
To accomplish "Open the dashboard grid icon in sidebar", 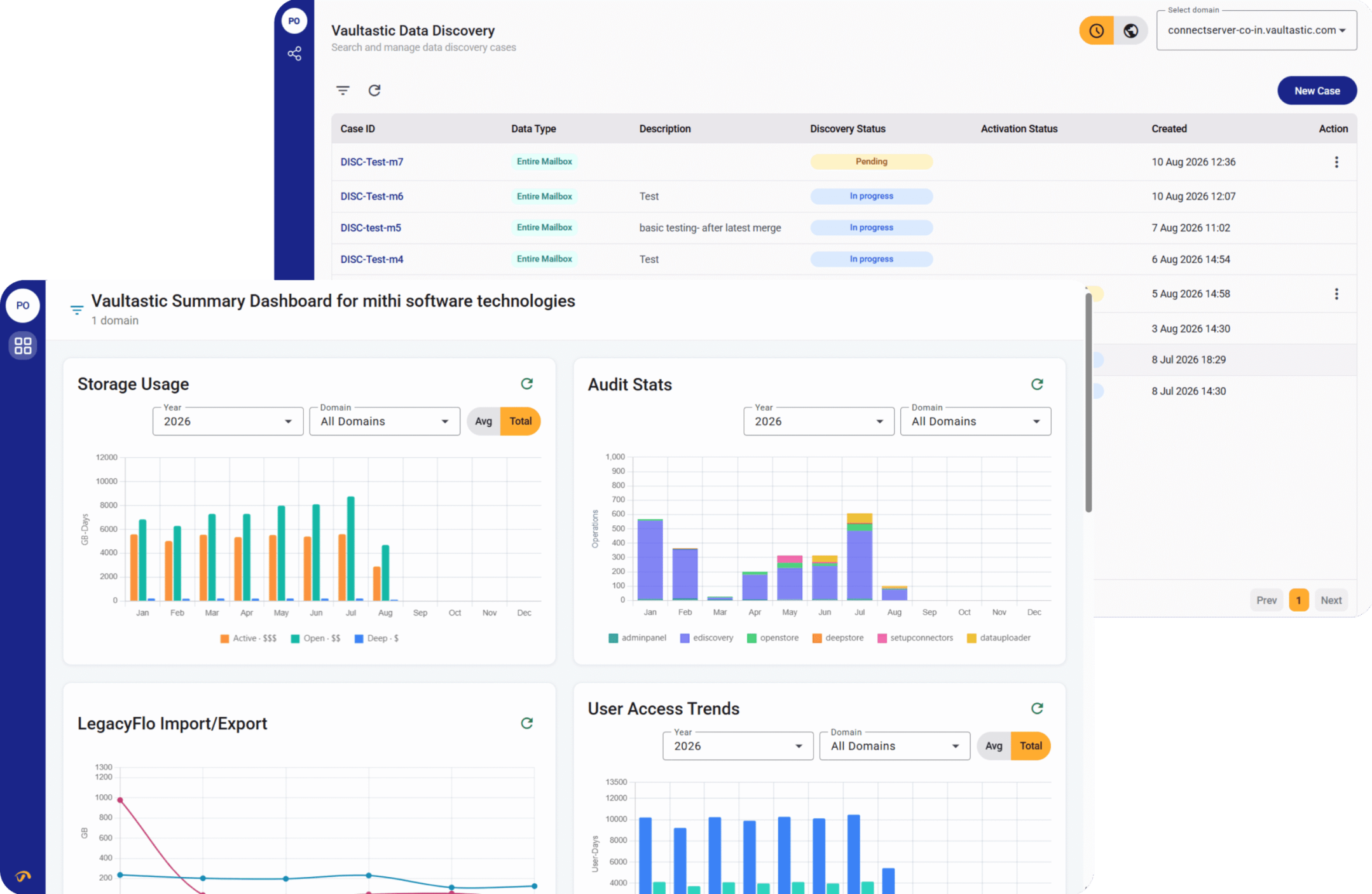I will [x=23, y=345].
